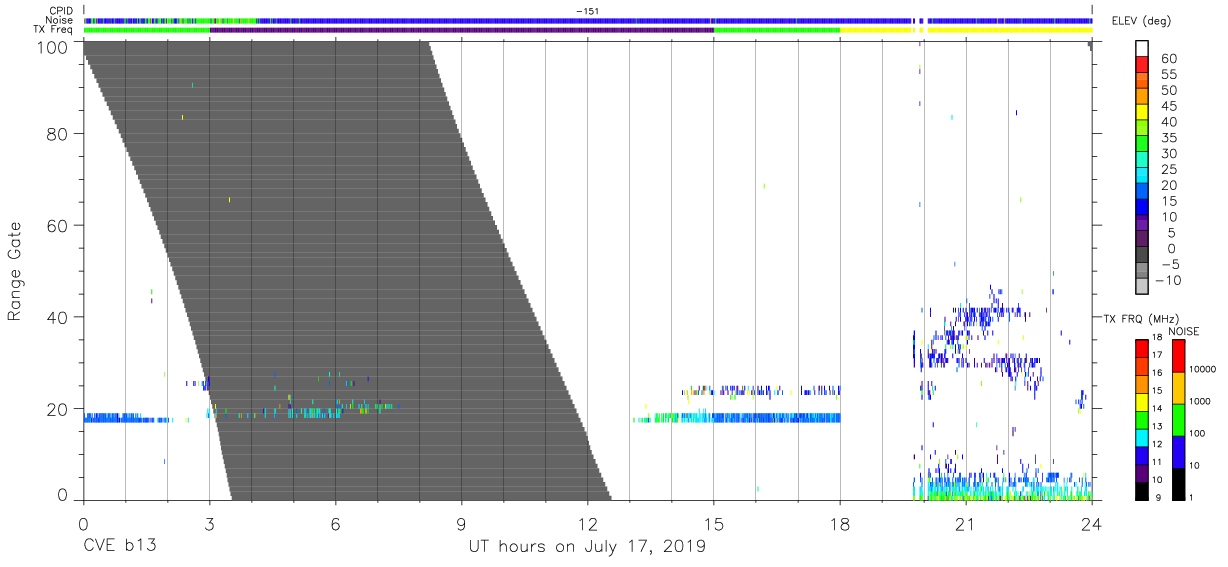This screenshot has width=1228, height=567.
Task: Click the white top swatch of ELEV colorbar
Action: (1141, 48)
